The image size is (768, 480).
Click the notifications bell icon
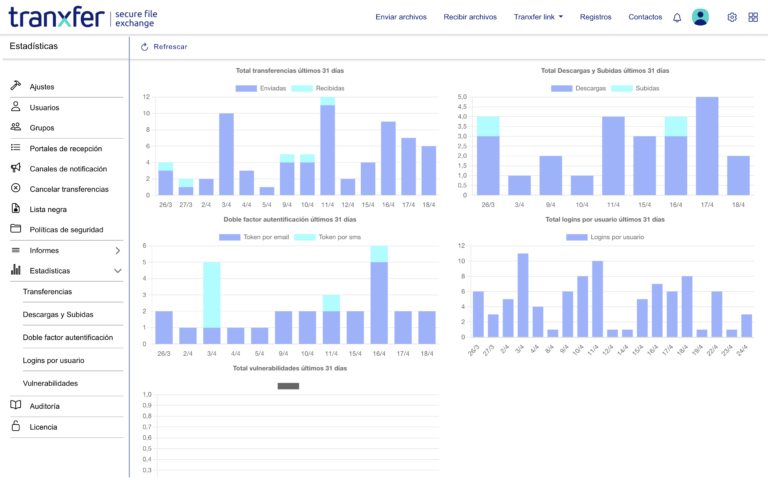[x=677, y=17]
